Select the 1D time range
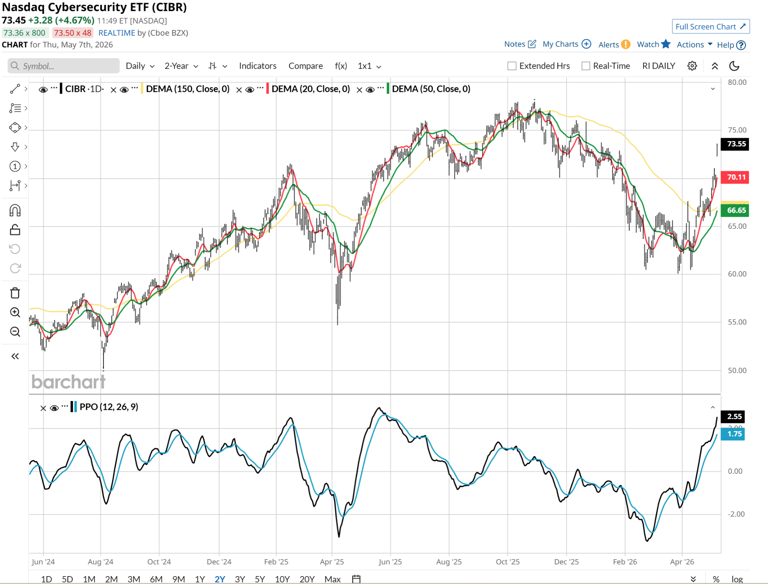Image resolution: width=768 pixels, height=584 pixels. (47, 579)
